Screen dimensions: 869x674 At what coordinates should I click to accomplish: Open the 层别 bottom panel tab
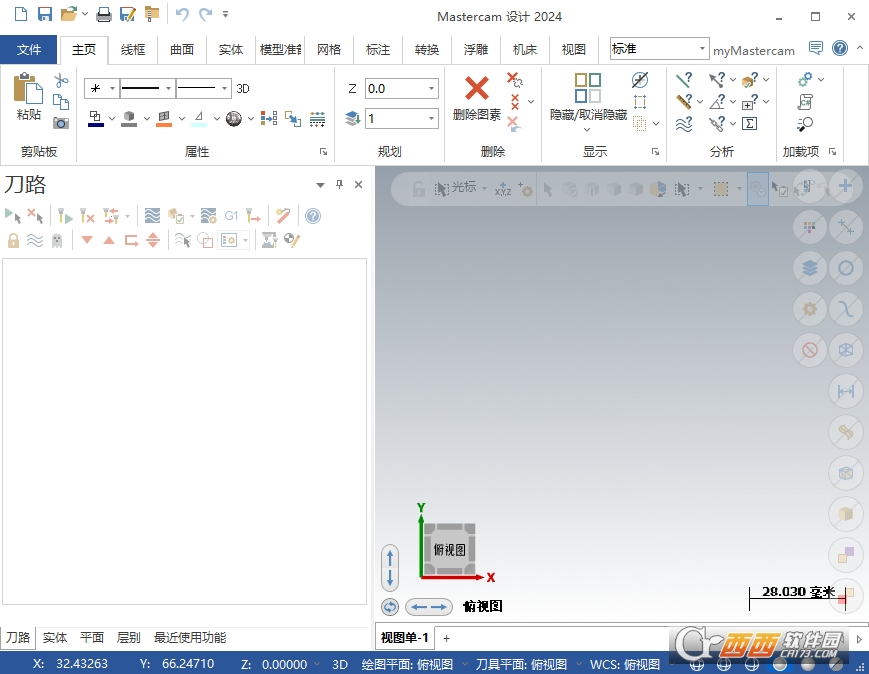(129, 637)
